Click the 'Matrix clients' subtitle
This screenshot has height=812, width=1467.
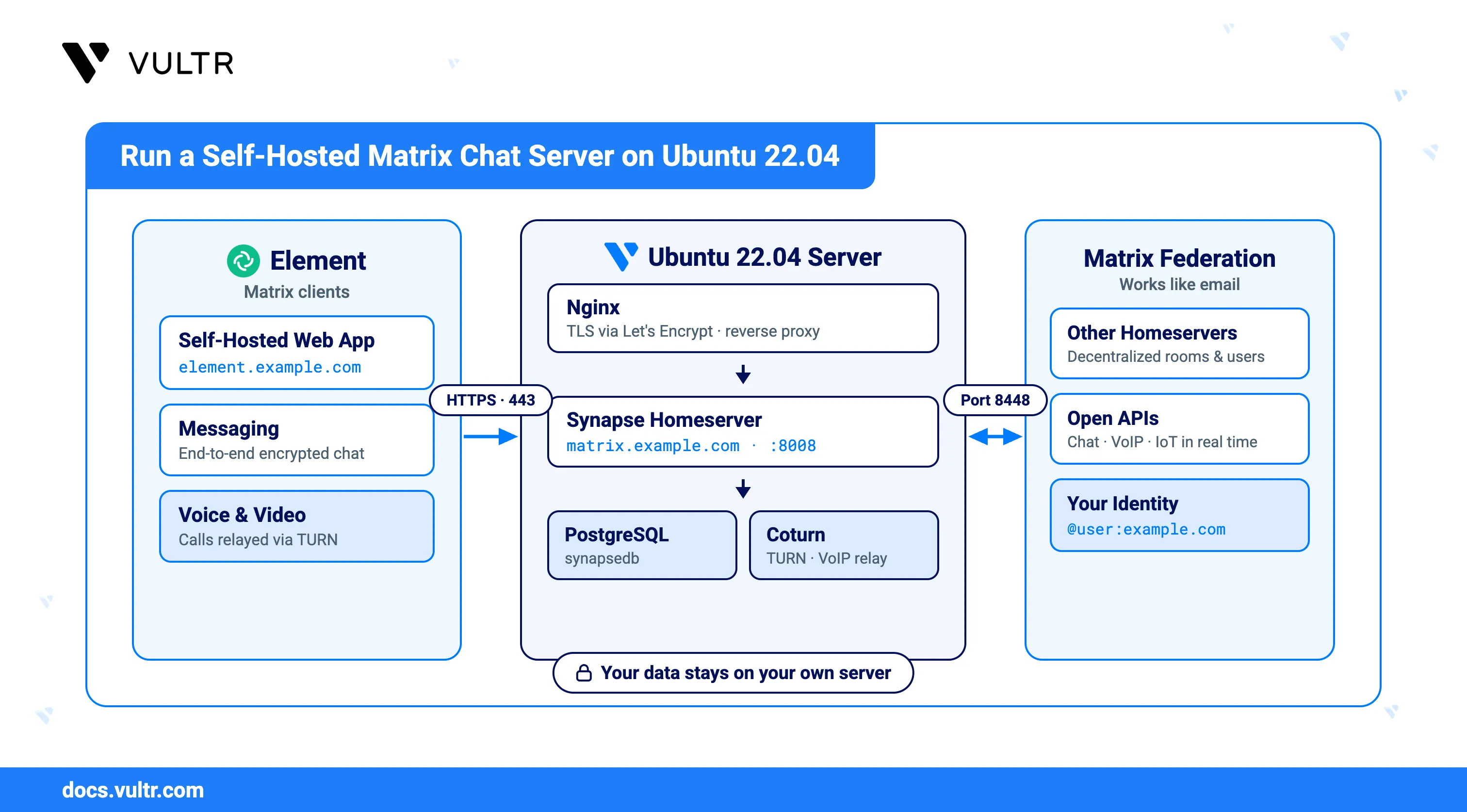(297, 292)
